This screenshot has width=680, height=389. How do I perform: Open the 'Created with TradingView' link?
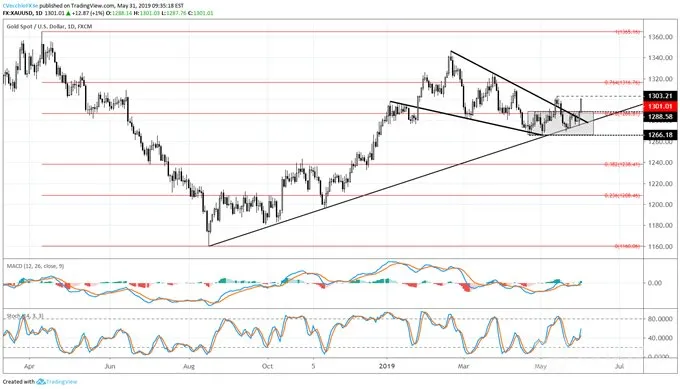40,382
